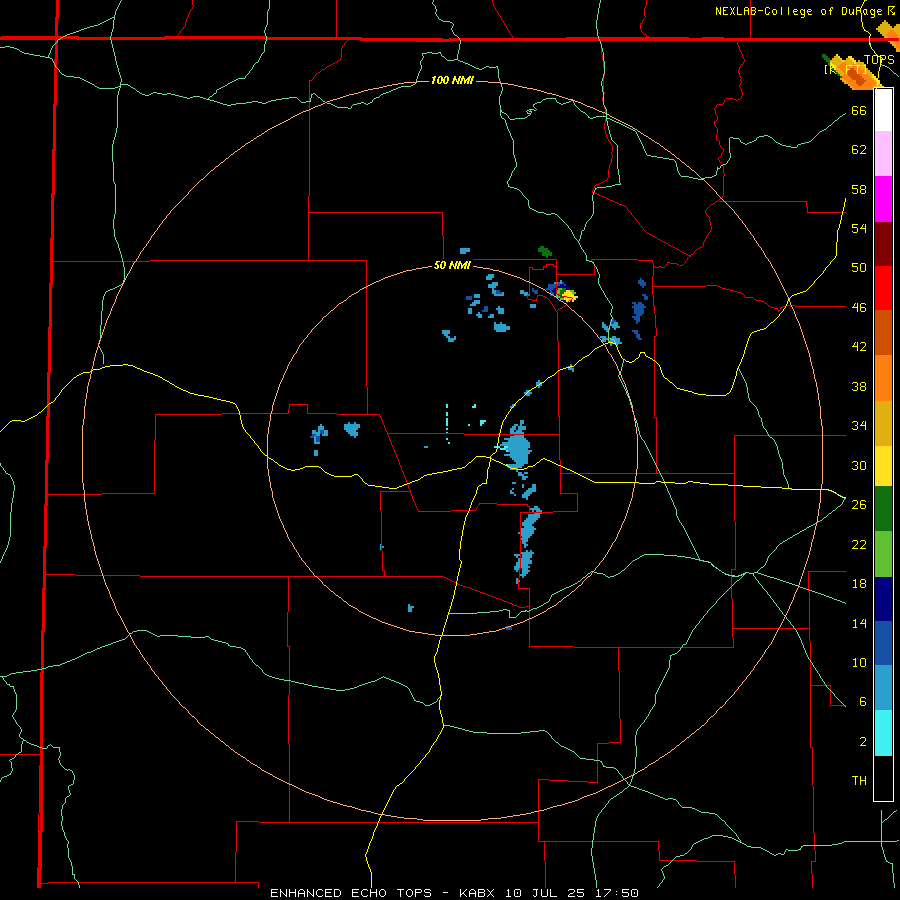Click the navy 14-18 scale segment
This screenshot has height=900, width=900.
[883, 599]
